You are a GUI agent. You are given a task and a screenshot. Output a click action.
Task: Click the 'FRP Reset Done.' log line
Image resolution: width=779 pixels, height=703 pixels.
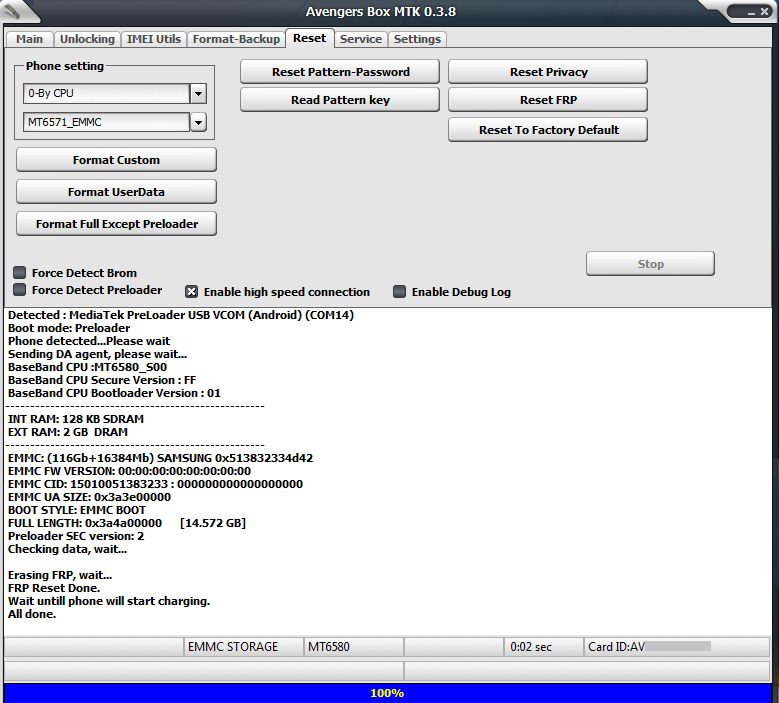pyautogui.click(x=54, y=588)
